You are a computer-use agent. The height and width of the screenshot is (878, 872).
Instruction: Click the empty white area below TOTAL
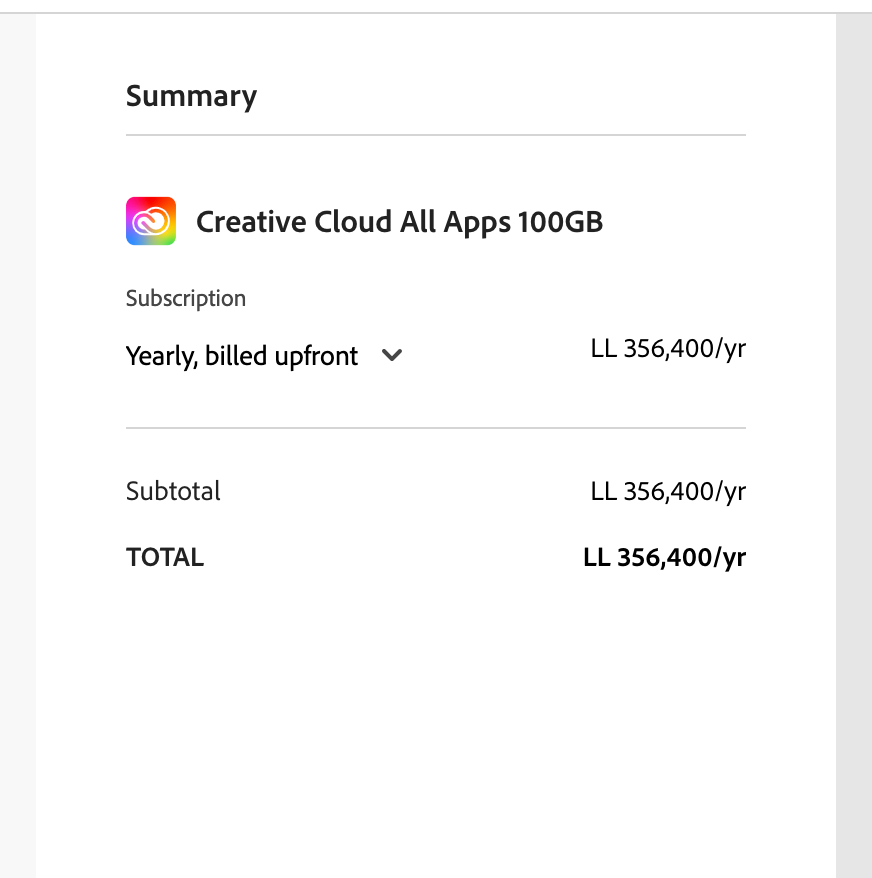click(x=435, y=720)
